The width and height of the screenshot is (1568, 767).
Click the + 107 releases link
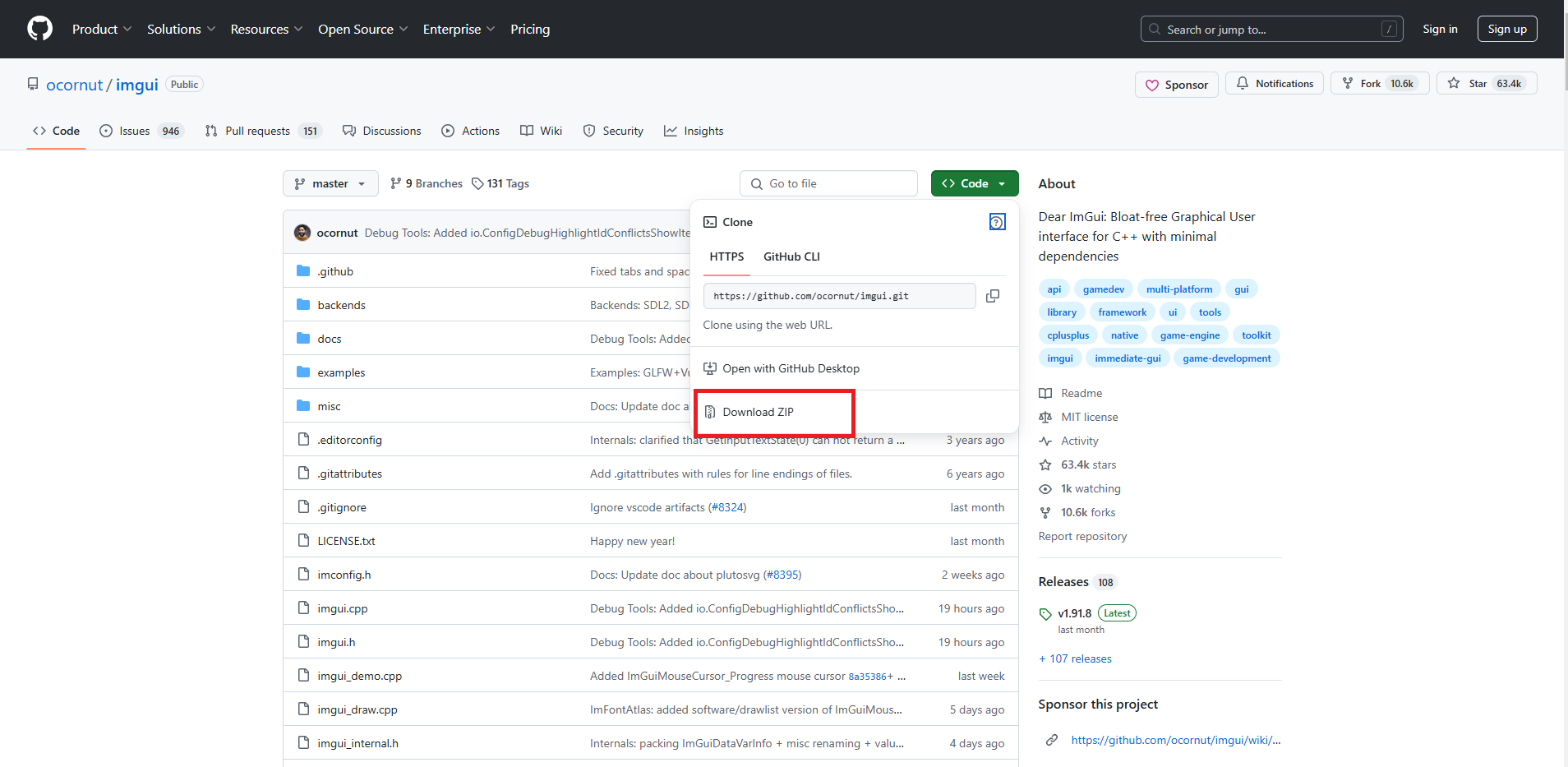[1075, 658]
